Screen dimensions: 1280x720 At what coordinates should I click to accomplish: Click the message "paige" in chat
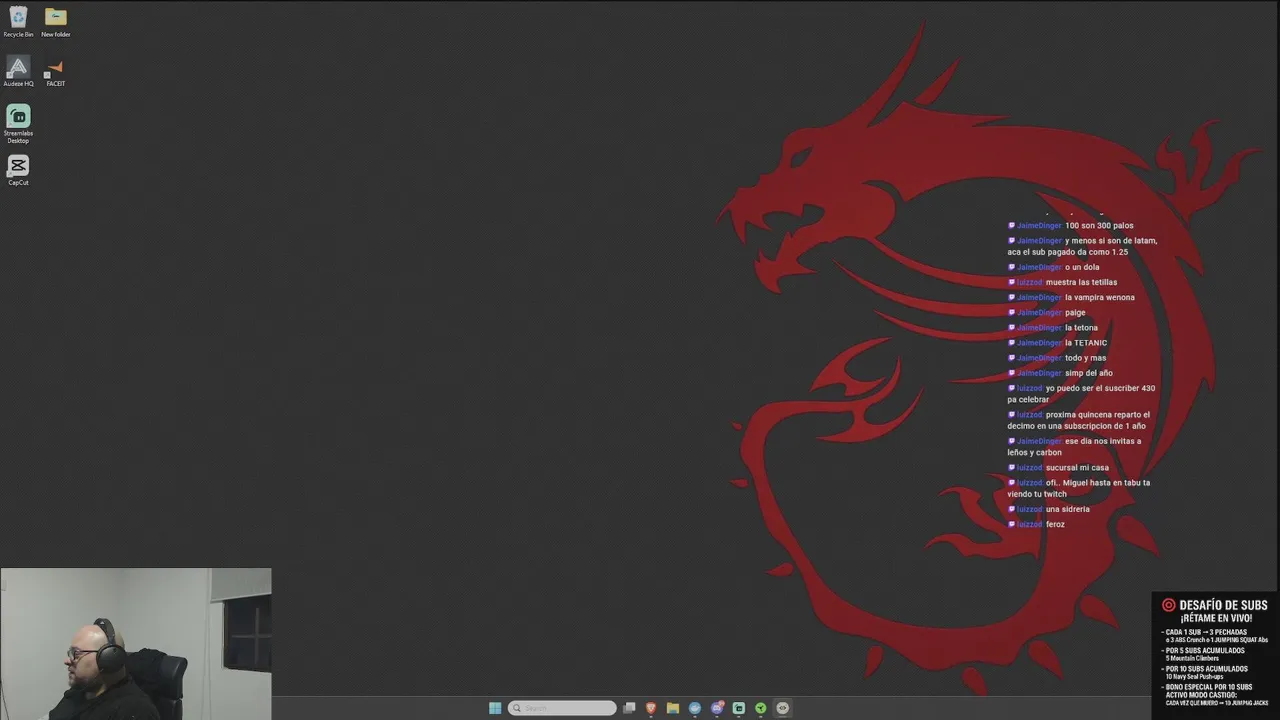pos(1075,313)
